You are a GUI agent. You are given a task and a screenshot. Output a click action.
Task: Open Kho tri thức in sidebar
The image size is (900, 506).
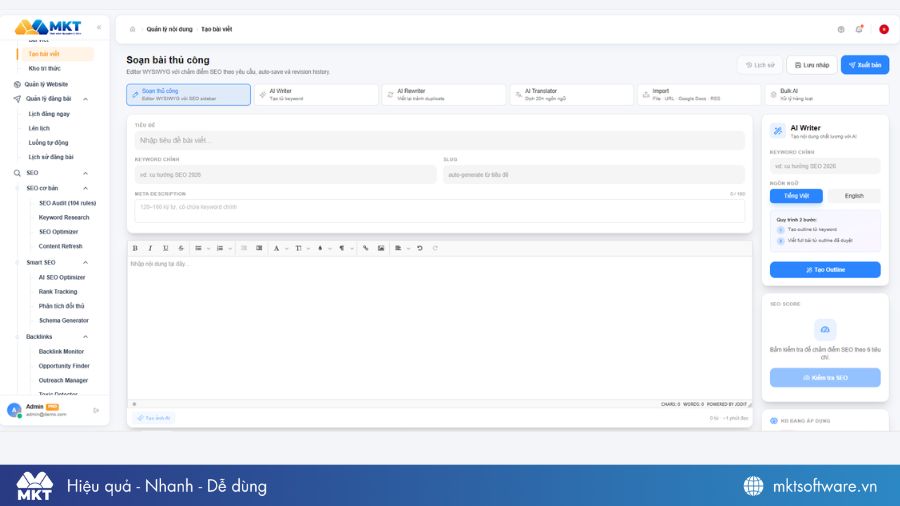[x=44, y=68]
